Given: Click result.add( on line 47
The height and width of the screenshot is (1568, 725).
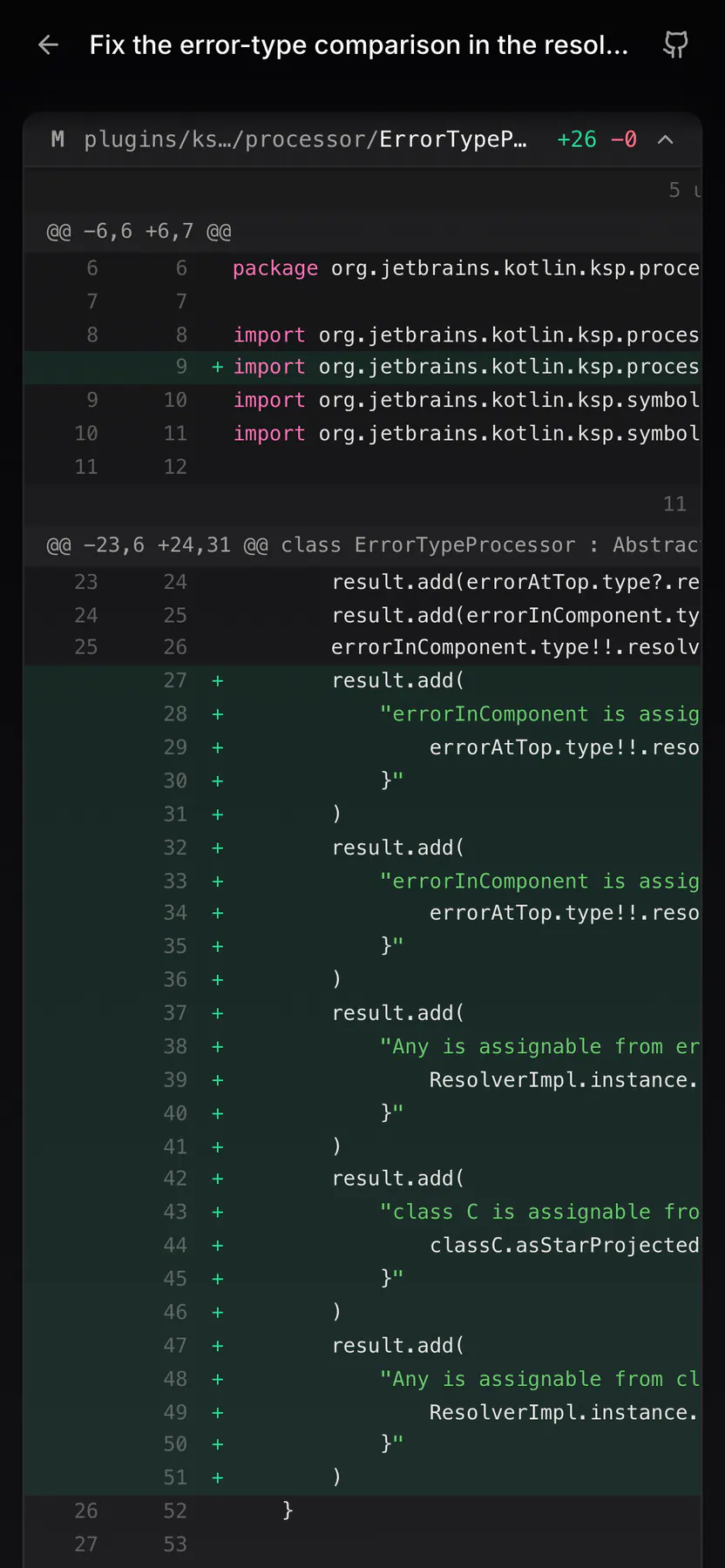Looking at the screenshot, I should click(x=398, y=1346).
